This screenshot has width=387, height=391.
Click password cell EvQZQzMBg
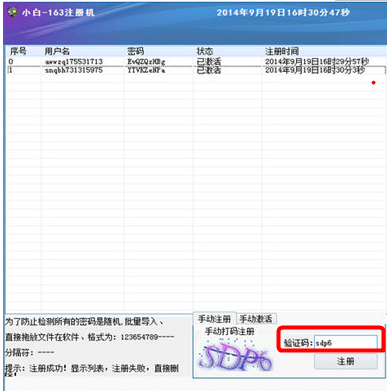(146, 62)
